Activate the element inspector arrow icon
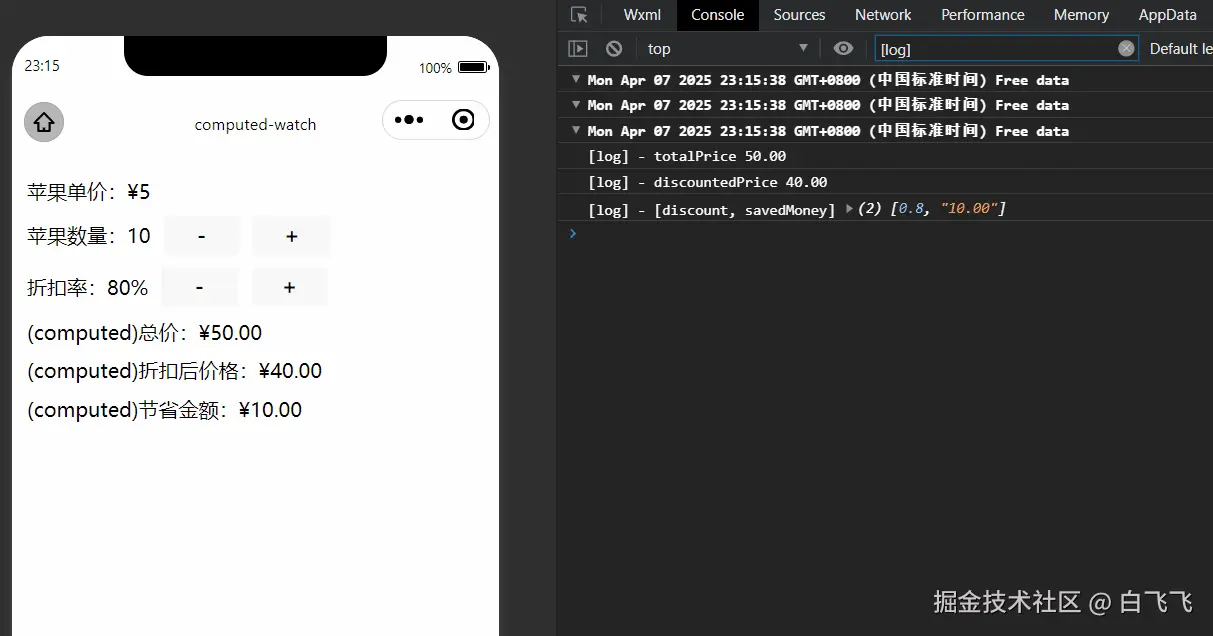Viewport: 1213px width, 636px height. (579, 15)
